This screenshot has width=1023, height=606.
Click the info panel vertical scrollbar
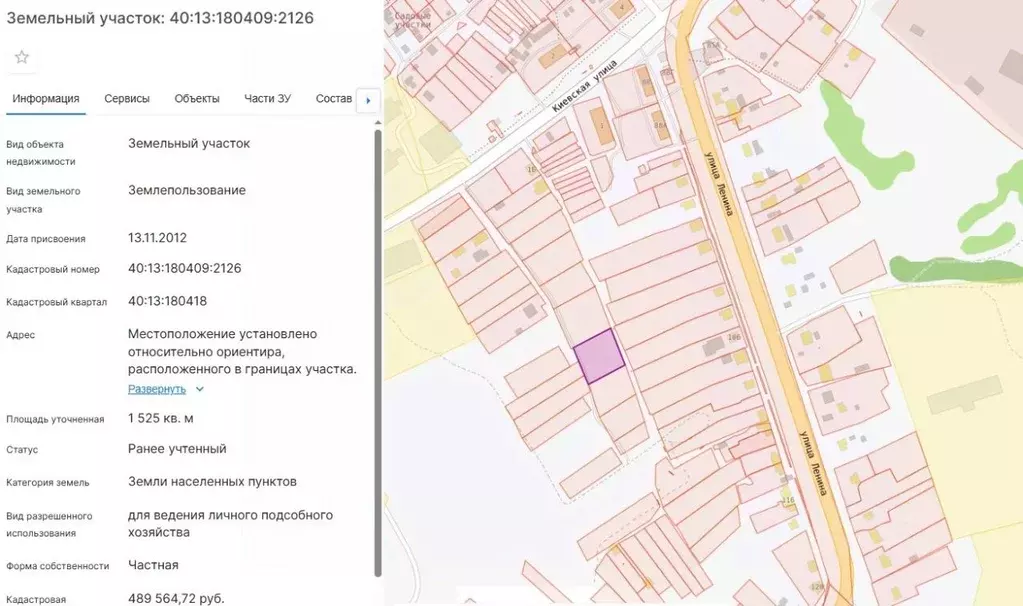[378, 353]
